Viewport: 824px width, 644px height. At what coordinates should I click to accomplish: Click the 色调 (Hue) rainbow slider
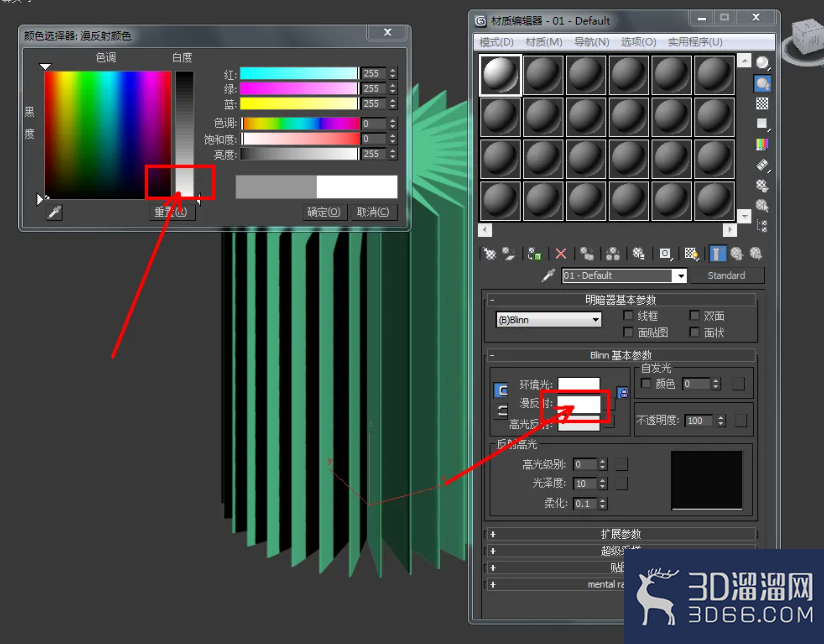point(301,124)
